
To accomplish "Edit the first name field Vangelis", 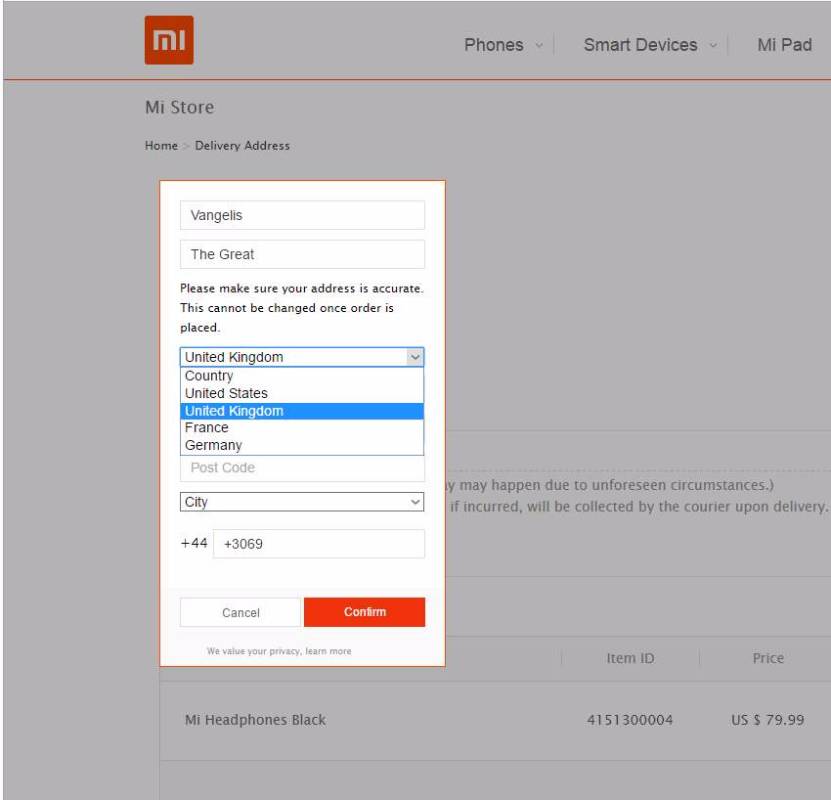I will click(302, 215).
